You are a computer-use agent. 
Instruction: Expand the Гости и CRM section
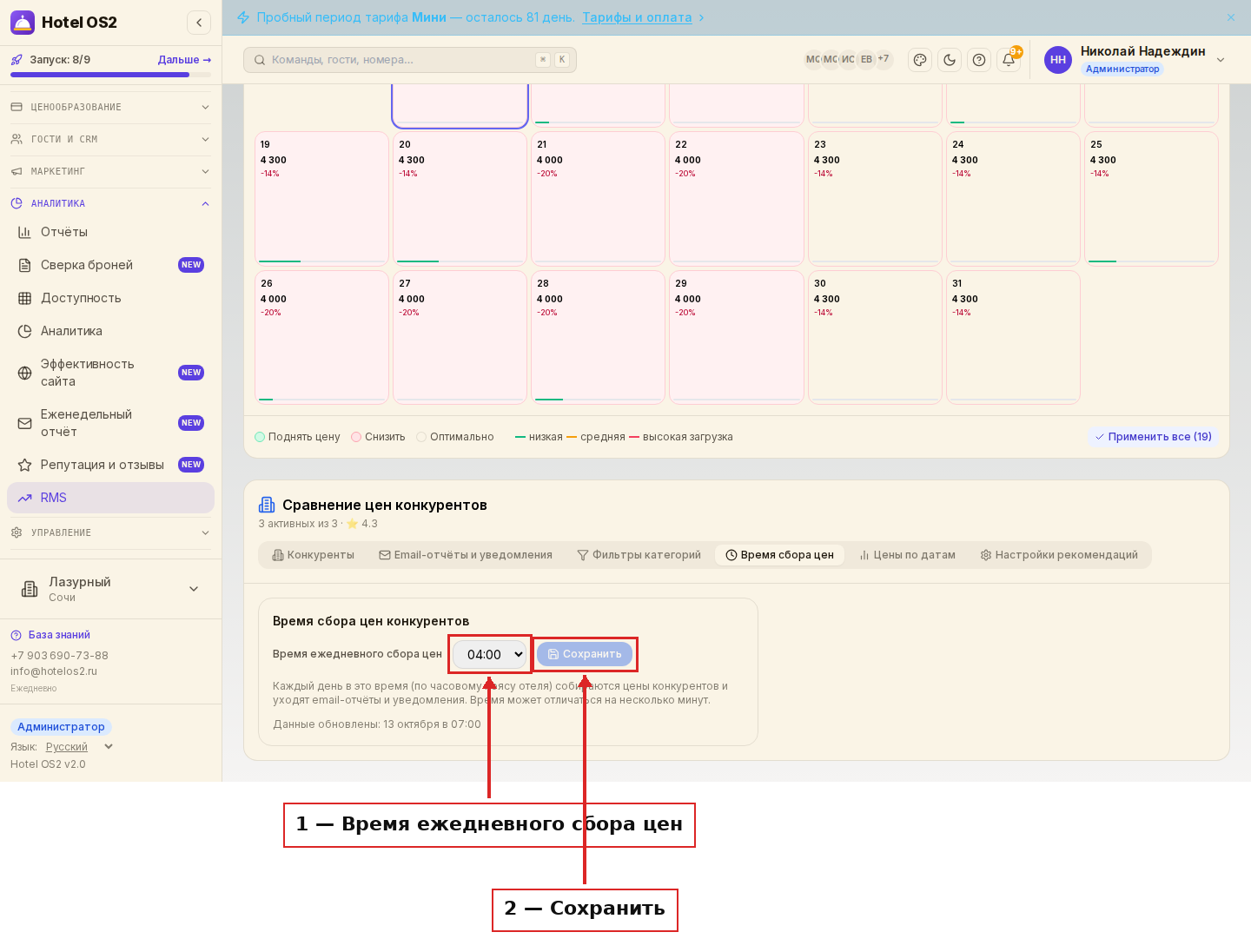(110, 139)
